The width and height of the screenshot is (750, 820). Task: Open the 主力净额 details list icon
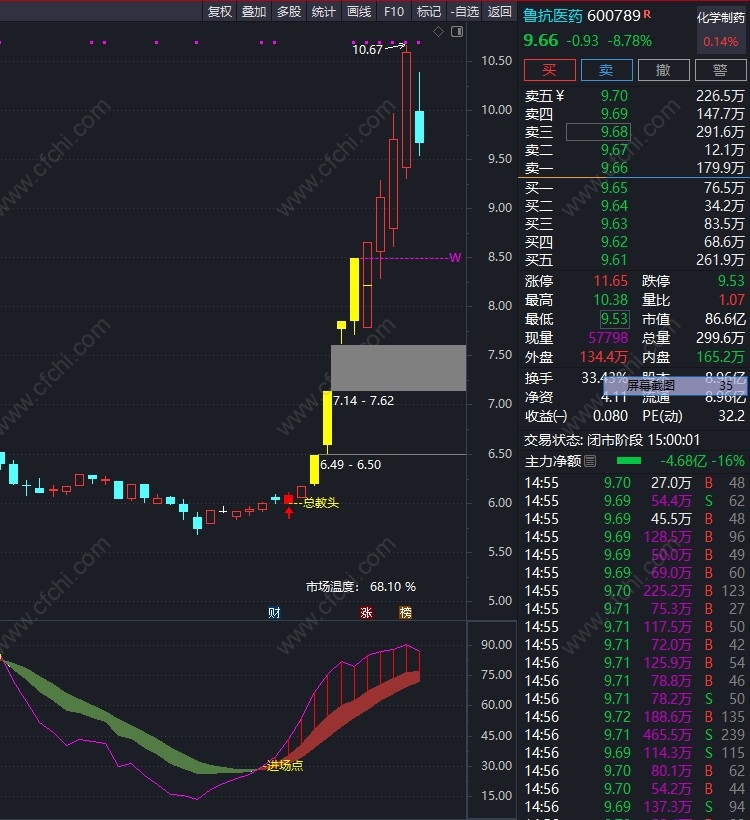click(590, 461)
